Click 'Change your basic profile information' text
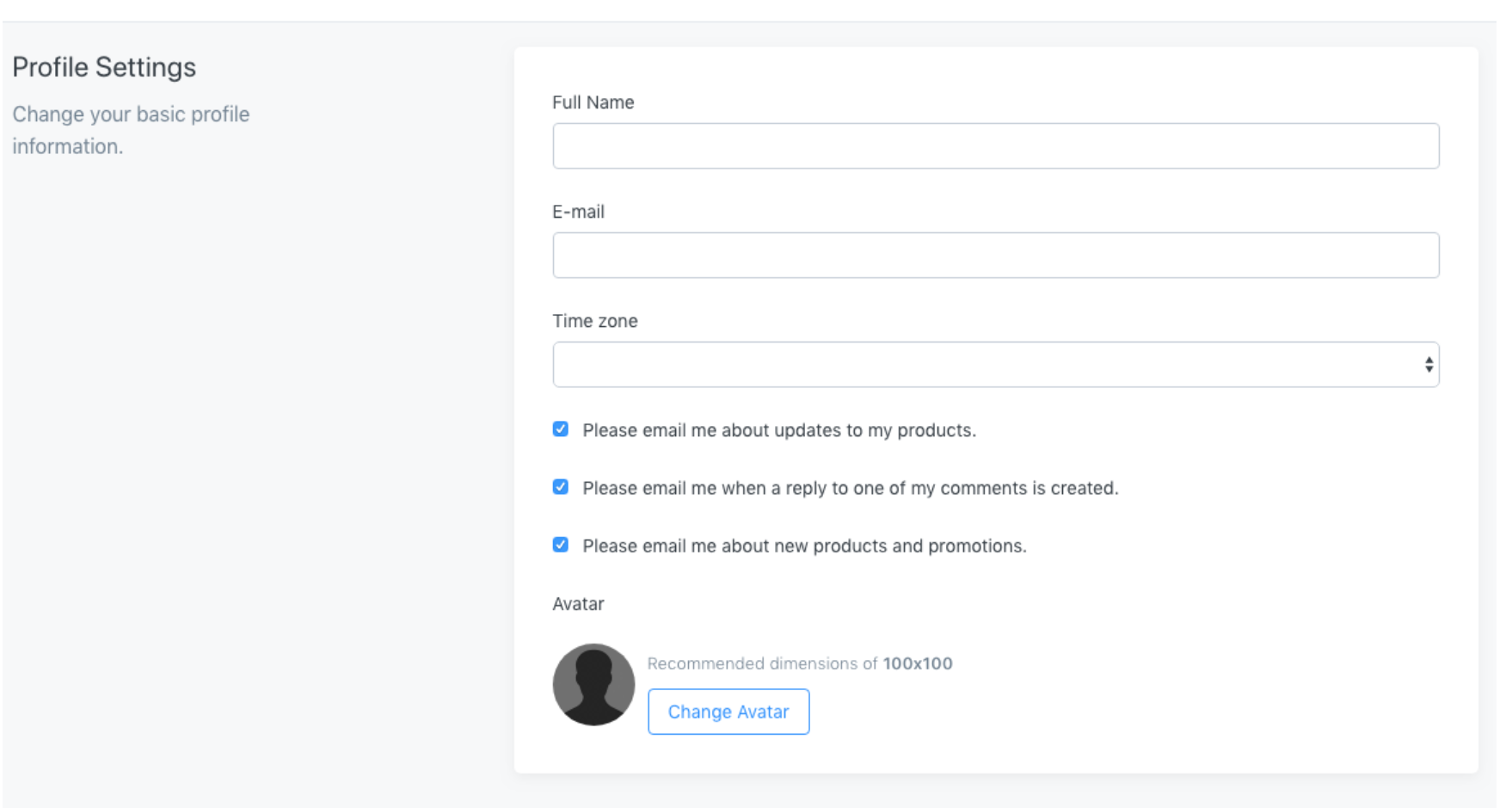The image size is (1512, 808). coord(131,130)
